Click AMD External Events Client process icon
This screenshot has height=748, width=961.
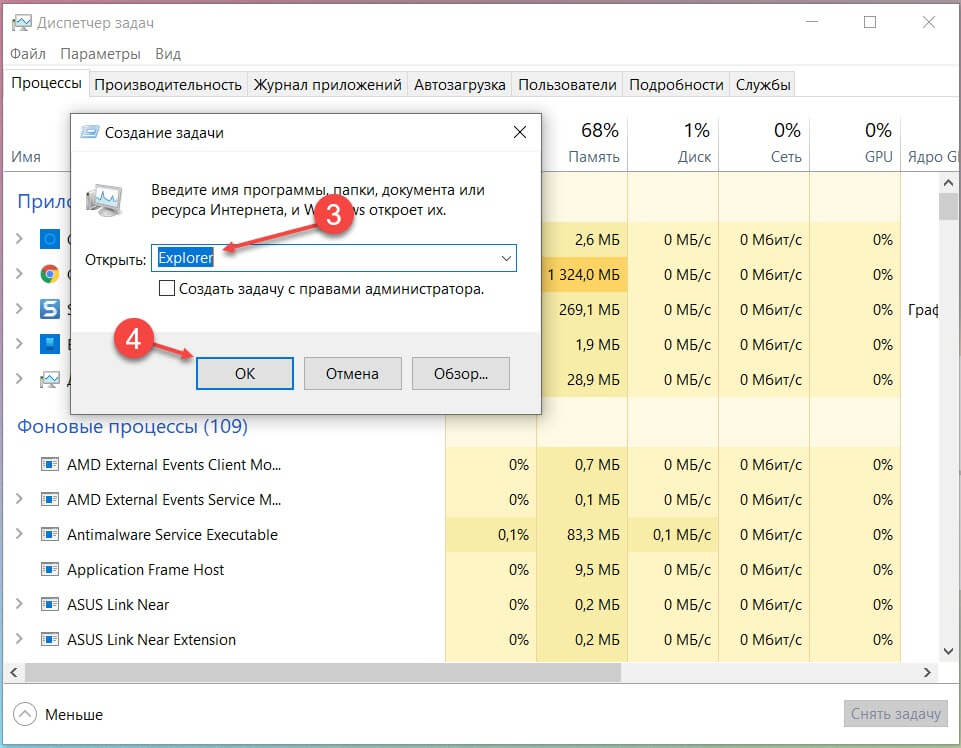(50, 464)
